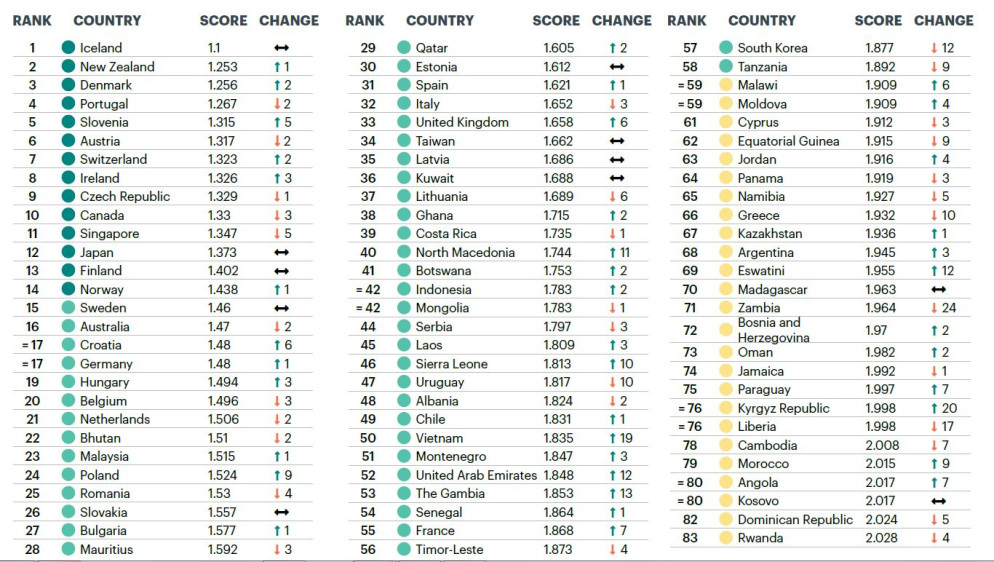
Task: Click the no-change arrow in Taiwan's row
Action: click(617, 141)
